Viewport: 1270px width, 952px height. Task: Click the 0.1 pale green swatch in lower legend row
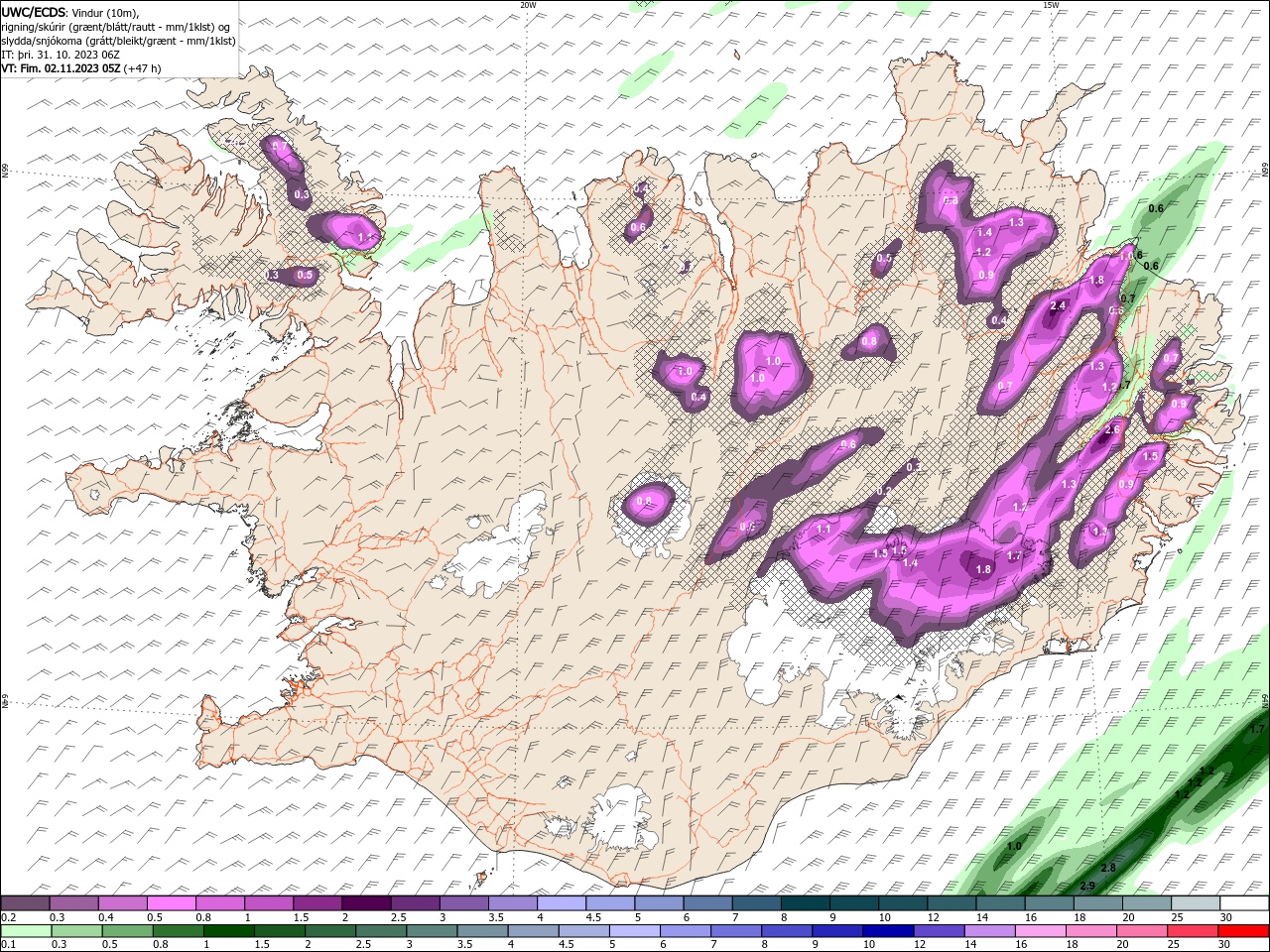[x=26, y=931]
